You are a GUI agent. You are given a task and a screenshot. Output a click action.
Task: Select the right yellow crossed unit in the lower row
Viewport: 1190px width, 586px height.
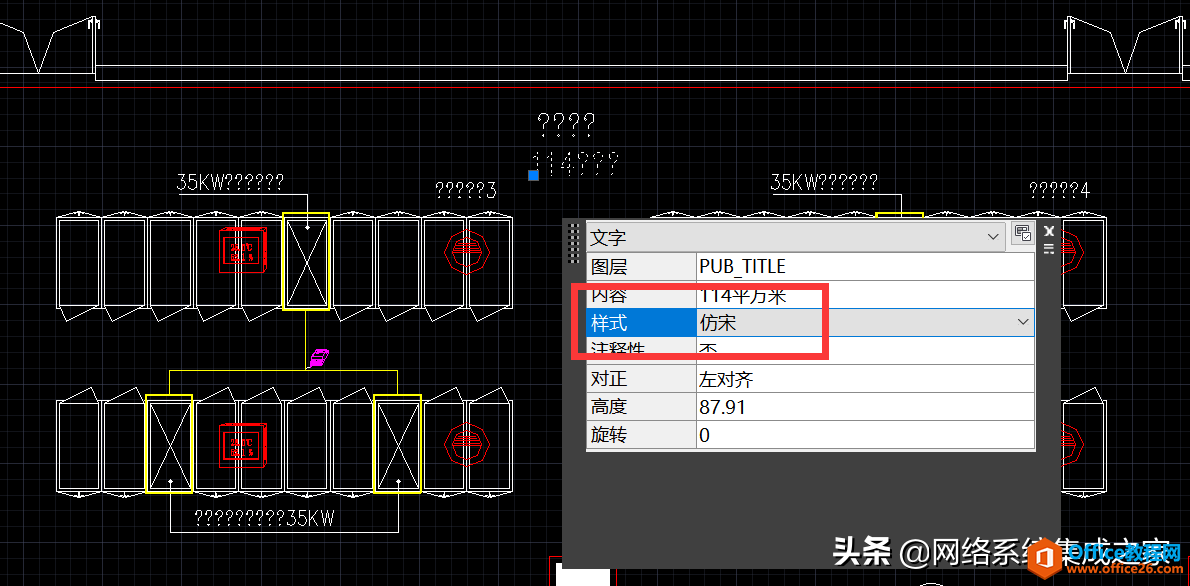point(398,443)
